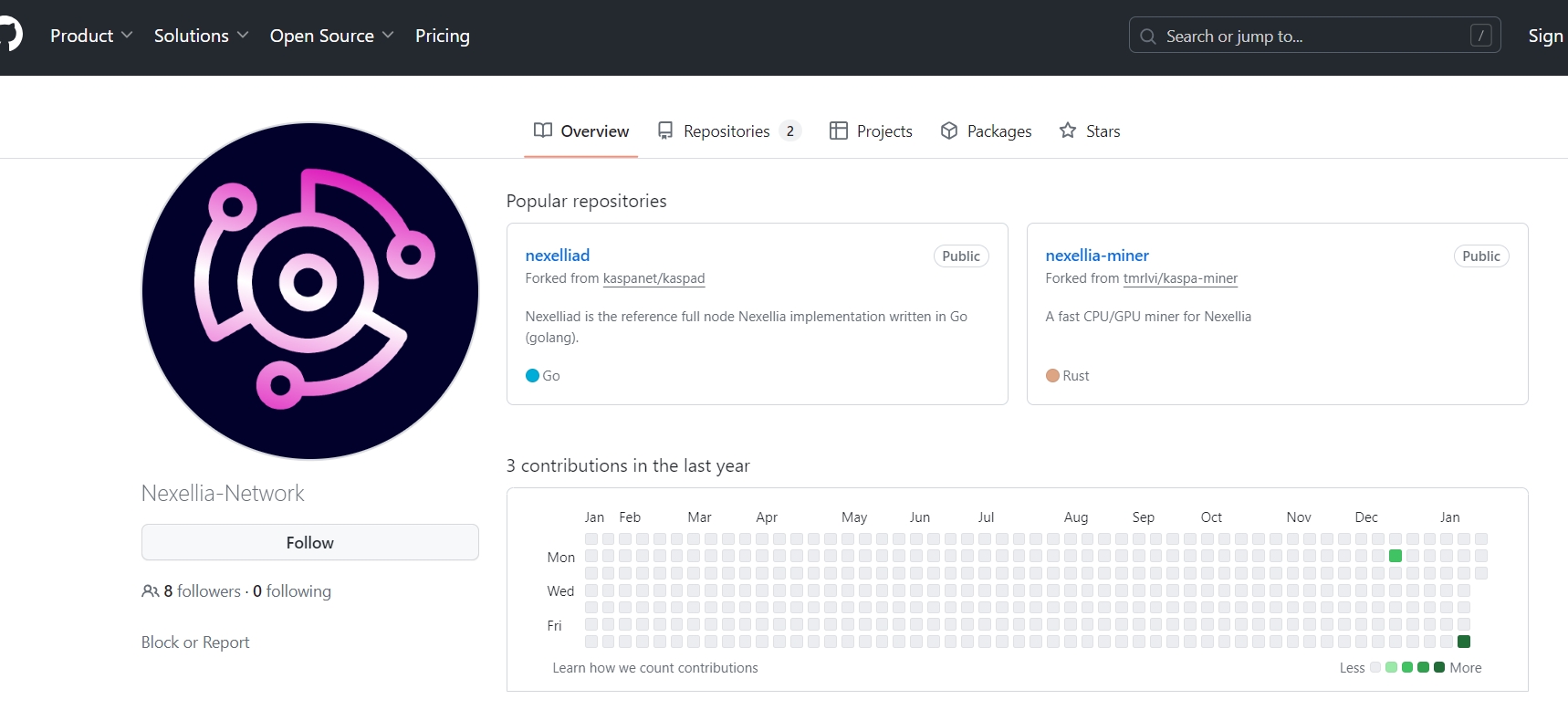
Task: Click the 'Feb' month label
Action: click(630, 517)
